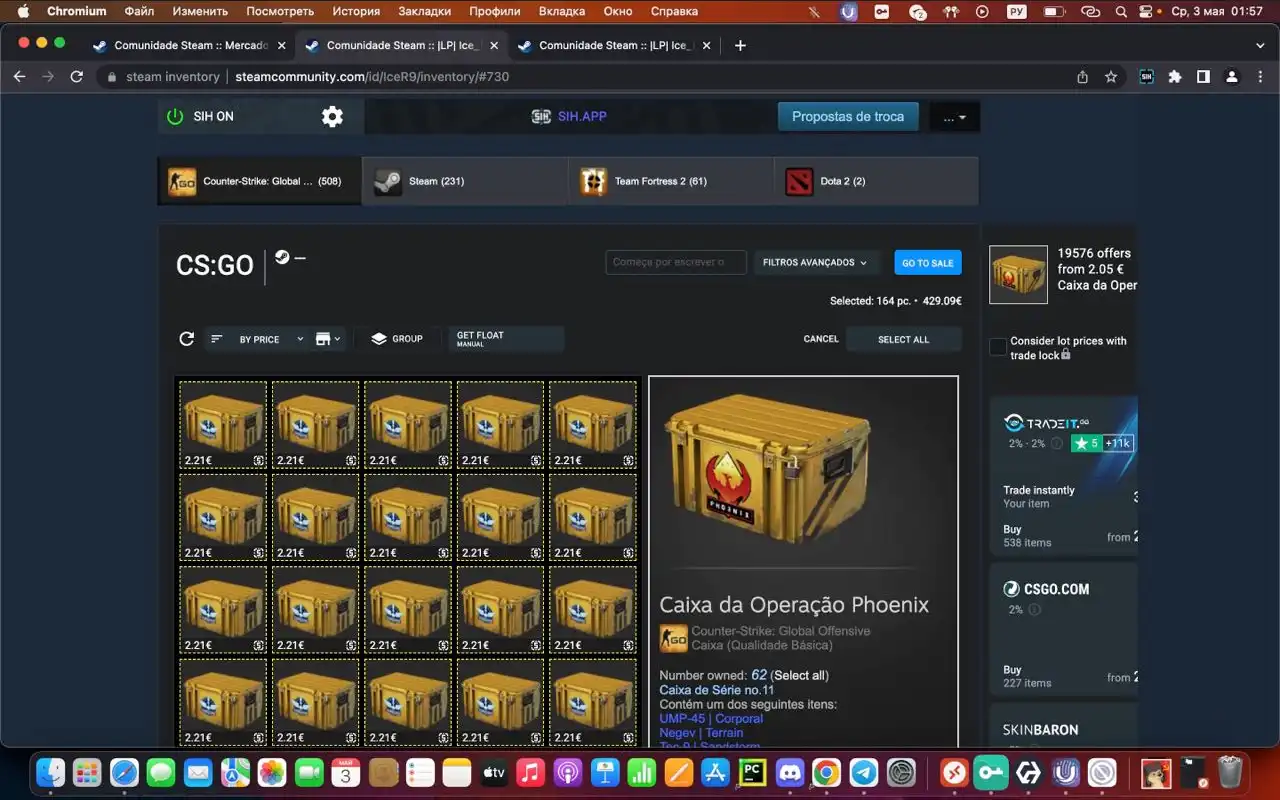
Task: Open Control Center in the menu bar
Action: [1148, 12]
